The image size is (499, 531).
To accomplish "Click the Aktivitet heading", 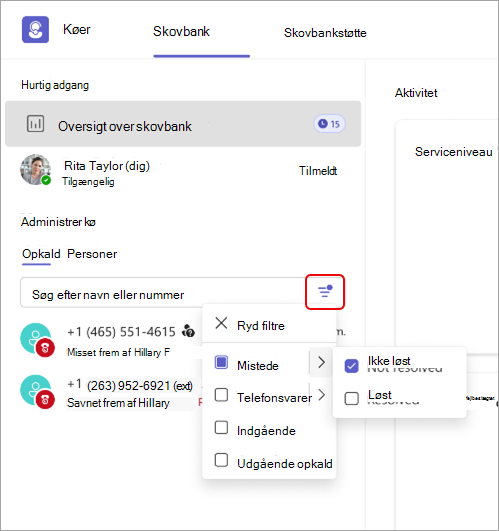I will [416, 93].
